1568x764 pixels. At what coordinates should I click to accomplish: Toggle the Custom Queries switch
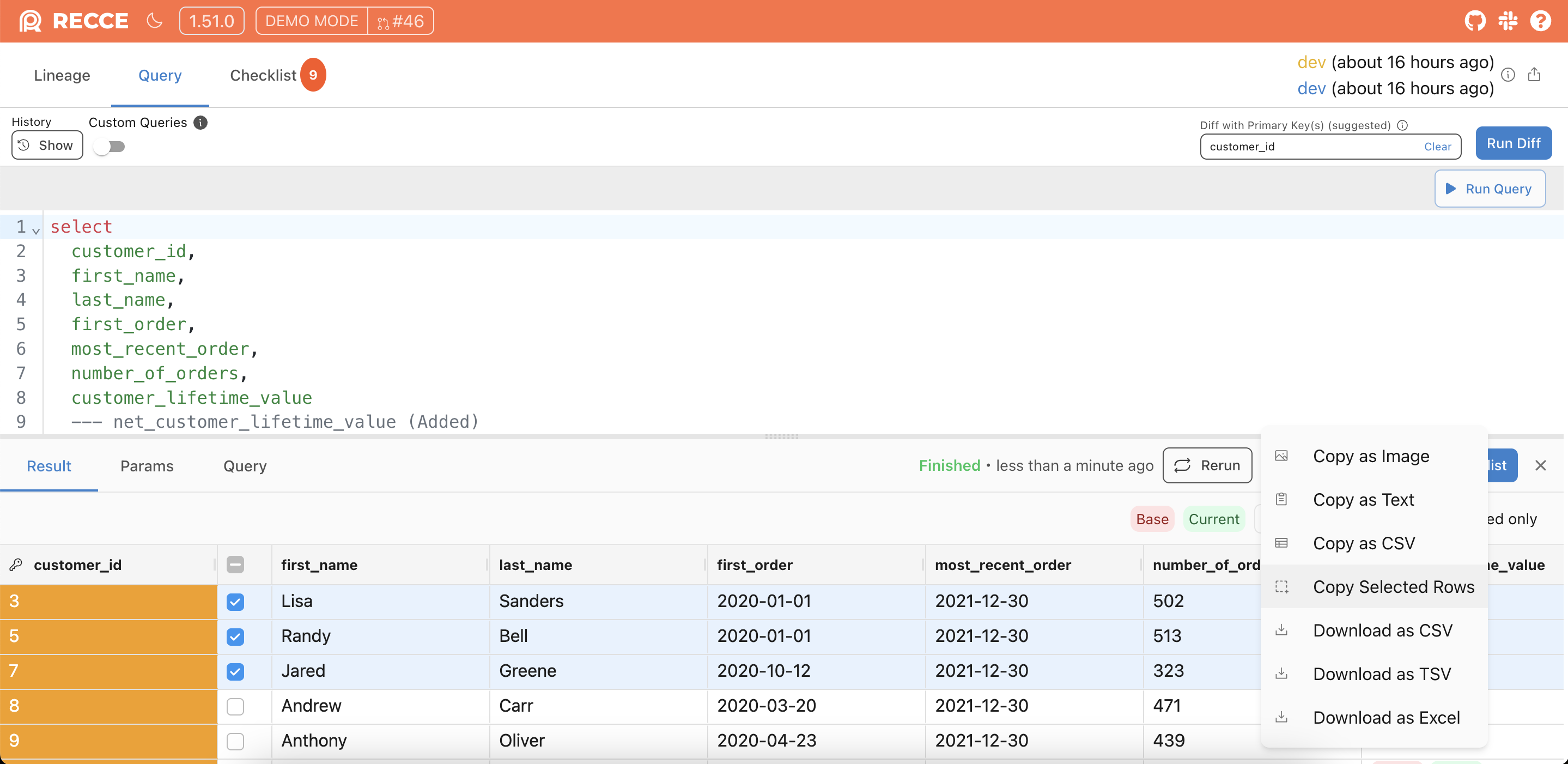[x=109, y=146]
